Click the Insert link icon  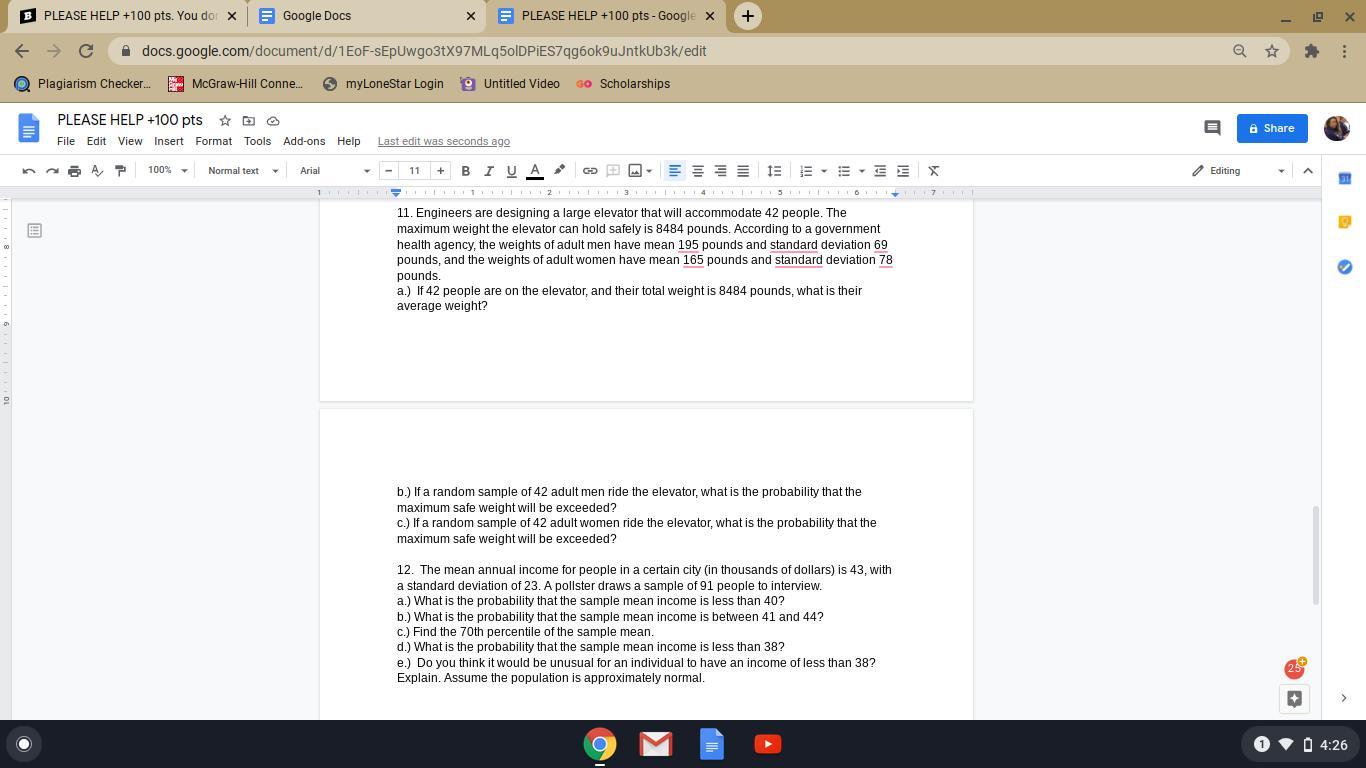tap(590, 171)
